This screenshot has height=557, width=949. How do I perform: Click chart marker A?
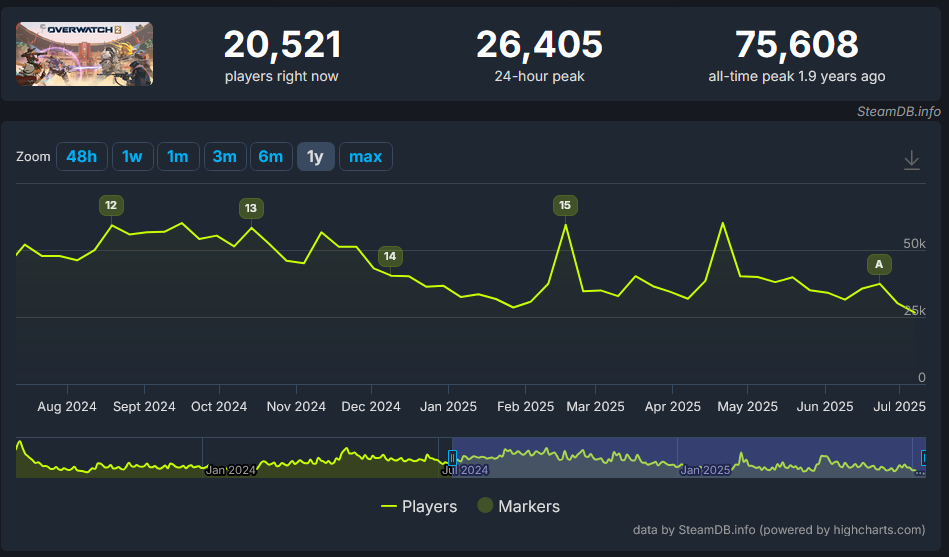(x=879, y=265)
